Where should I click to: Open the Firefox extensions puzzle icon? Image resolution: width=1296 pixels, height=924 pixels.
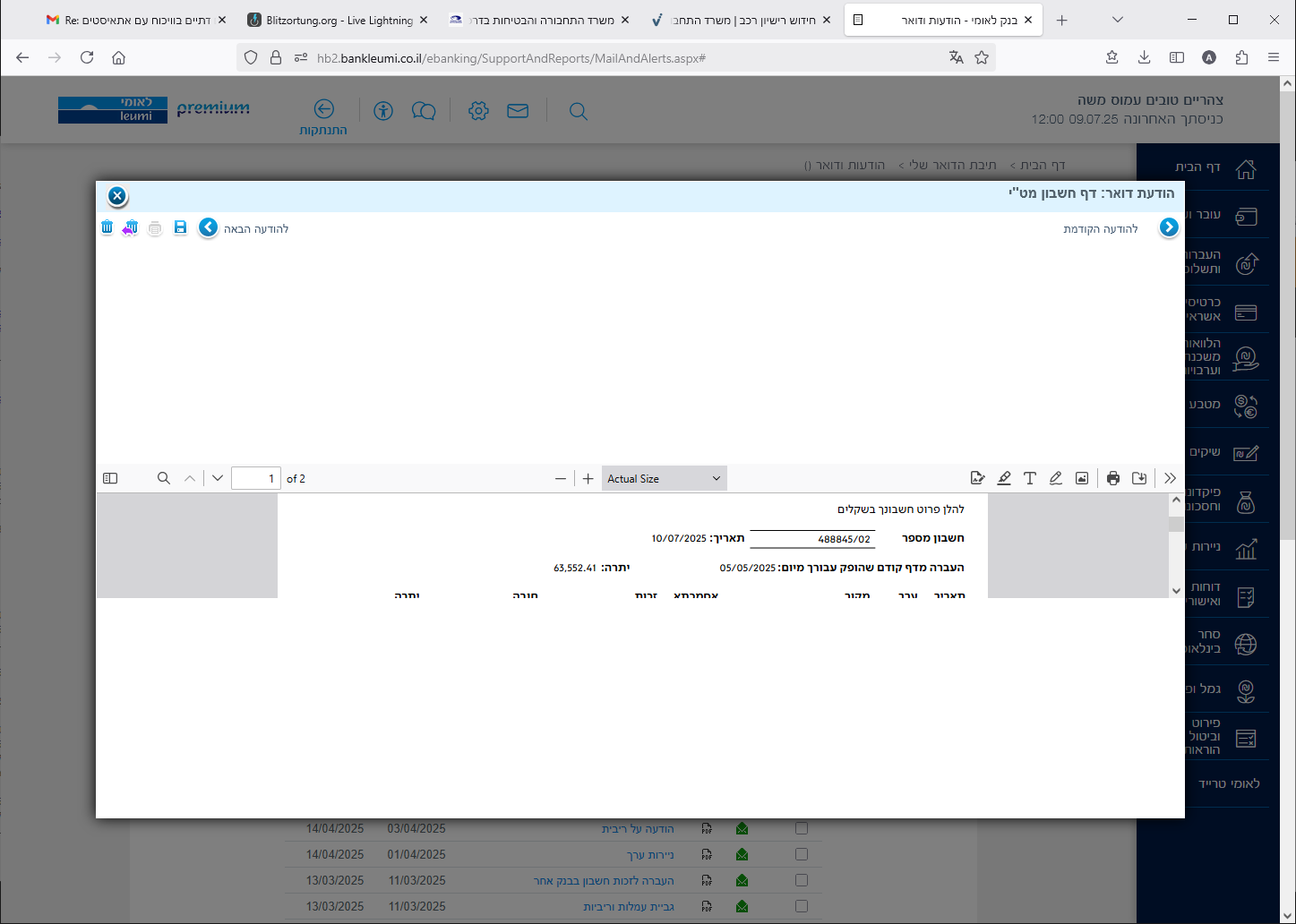(1241, 57)
